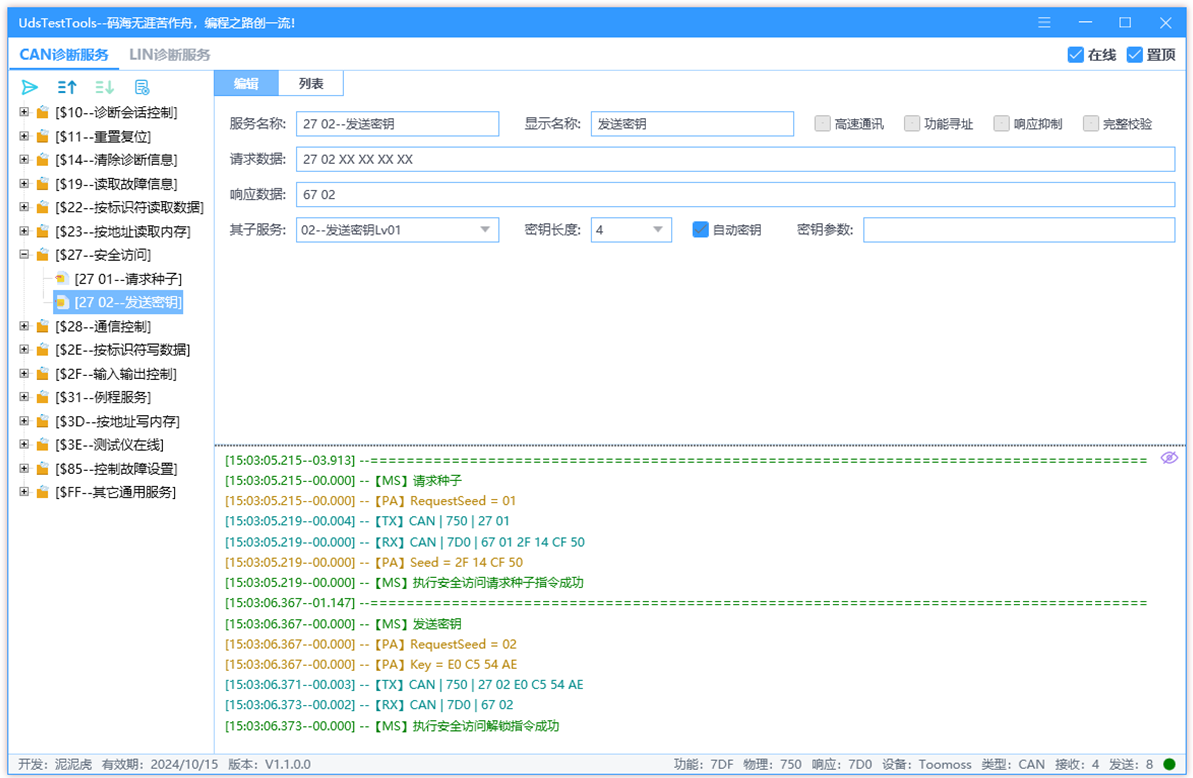Viewport: 1193px width, 778px height.
Task: Click the document settings toolbar icon
Action: point(142,87)
